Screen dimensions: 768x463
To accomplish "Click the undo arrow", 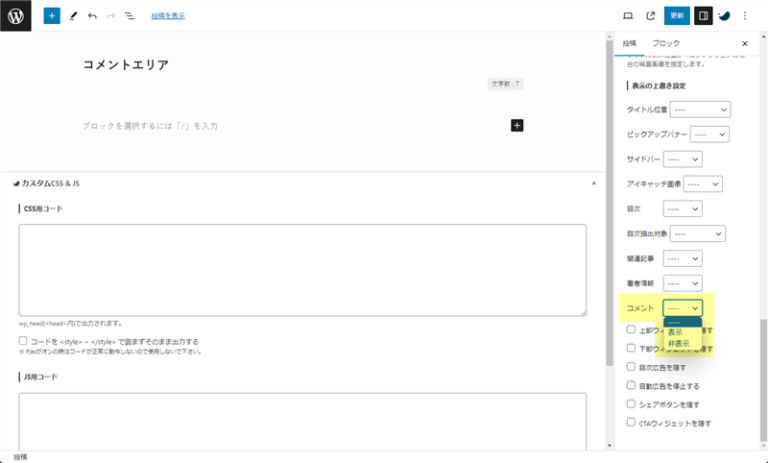I will pos(92,16).
